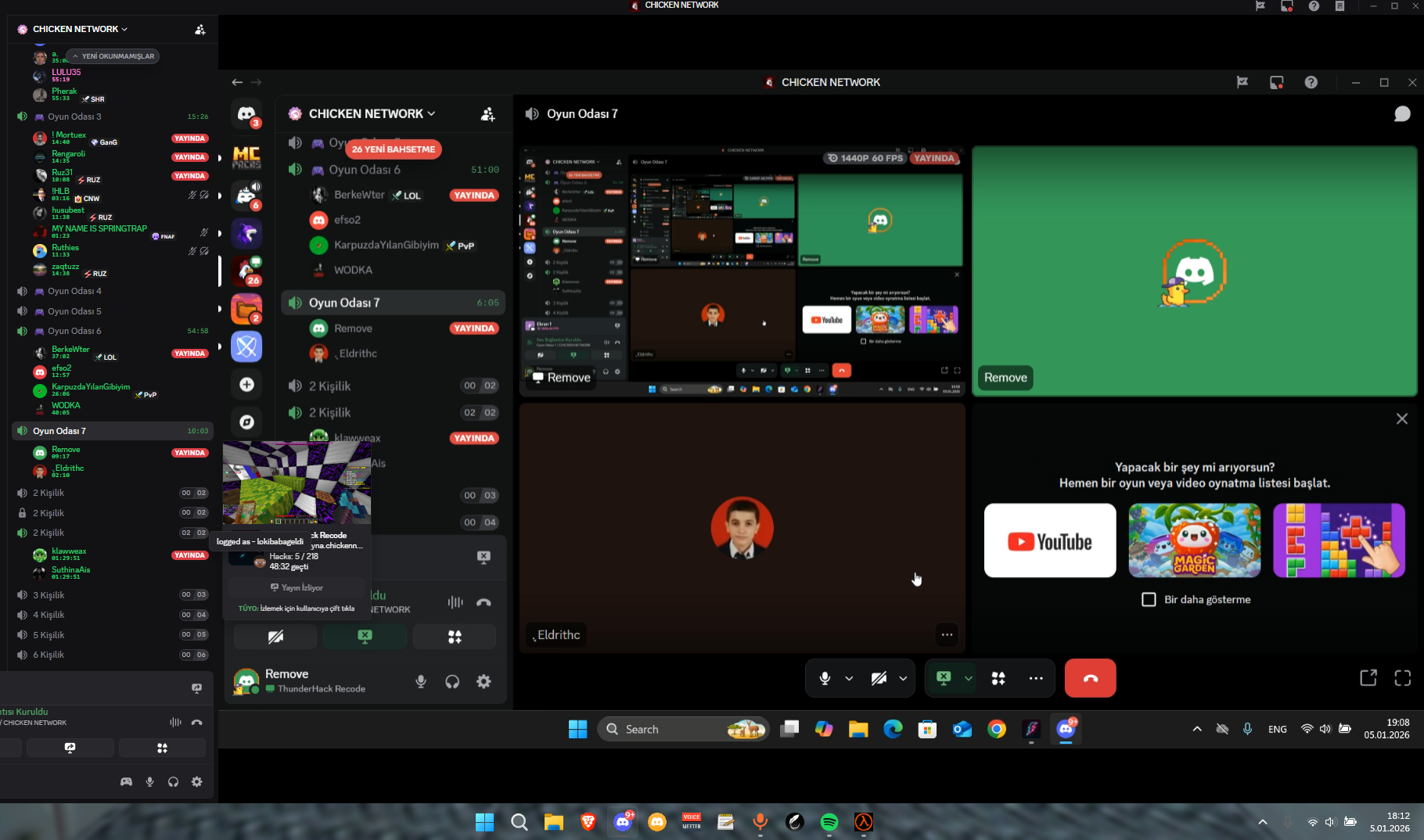Click invite people icon in streamed Discord header
1424x840 pixels.
coord(487,114)
